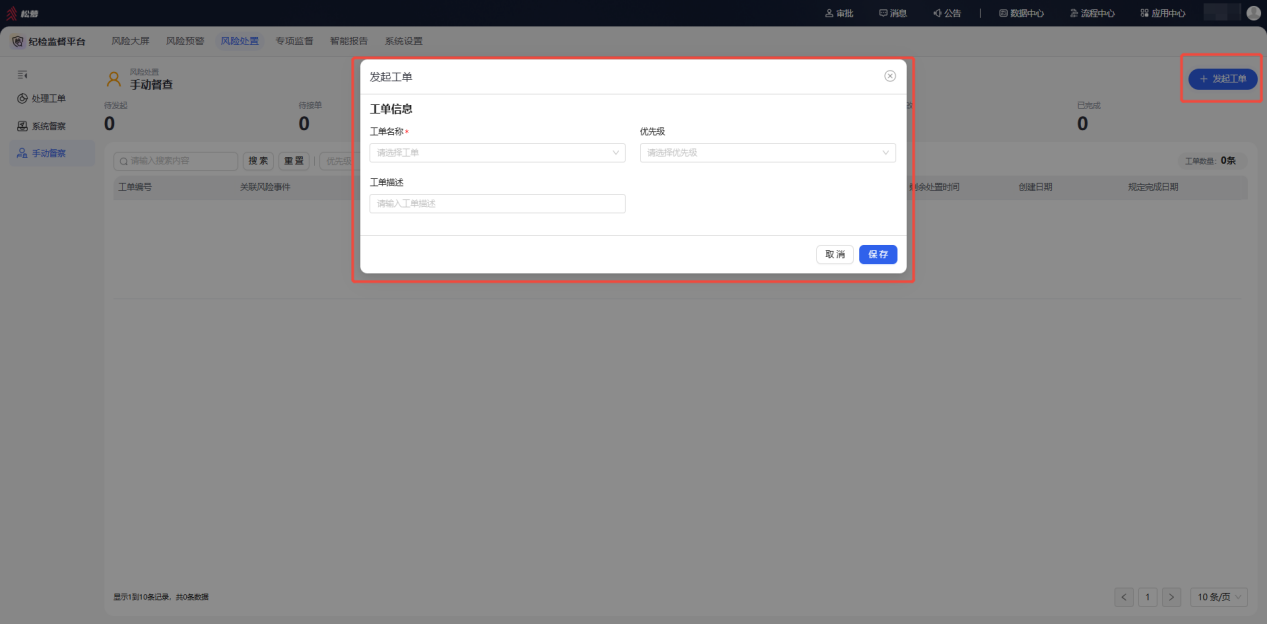Switch to the 风险大屏 tab

coord(130,41)
